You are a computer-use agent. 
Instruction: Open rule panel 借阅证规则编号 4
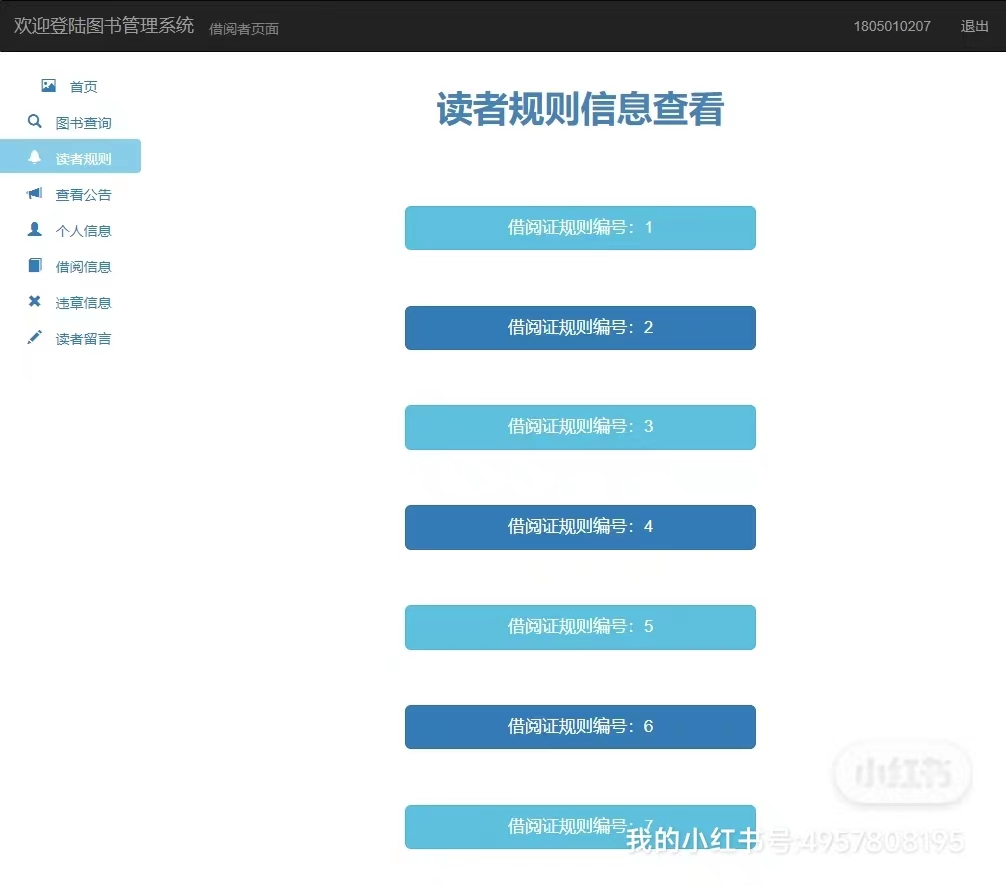coord(580,527)
